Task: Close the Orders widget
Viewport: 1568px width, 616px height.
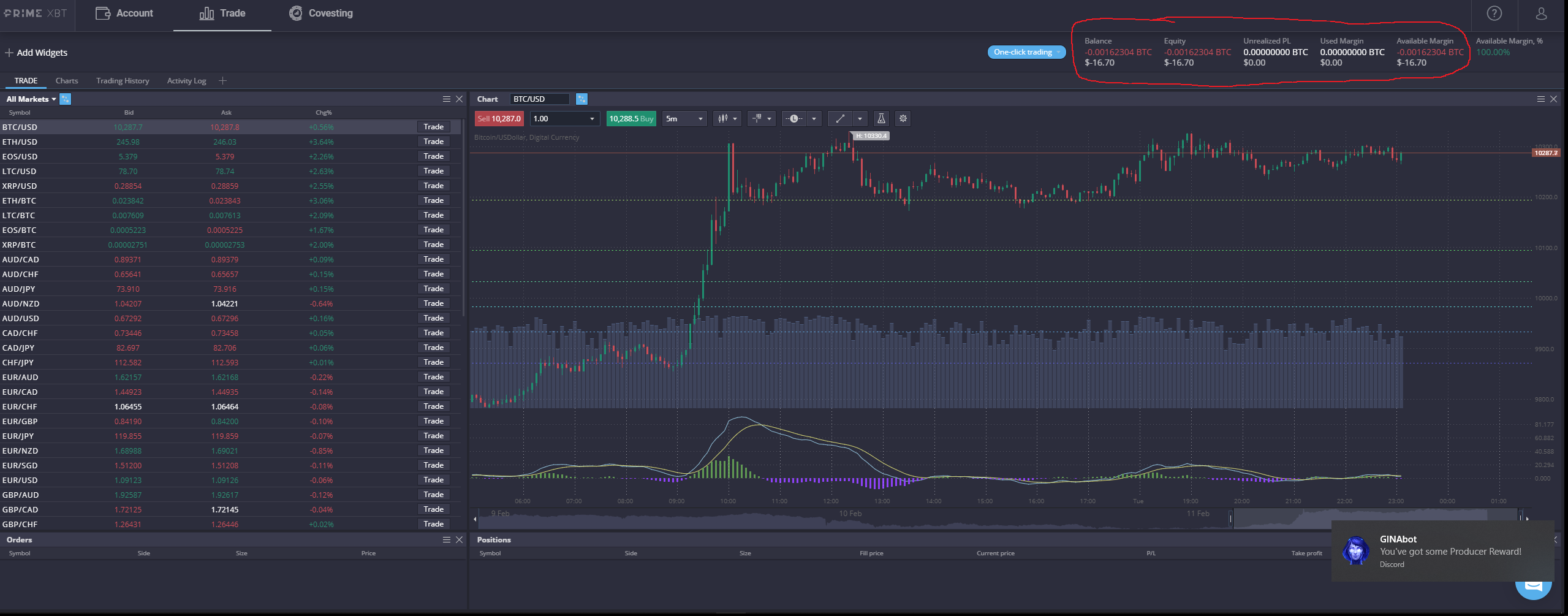Action: (459, 539)
